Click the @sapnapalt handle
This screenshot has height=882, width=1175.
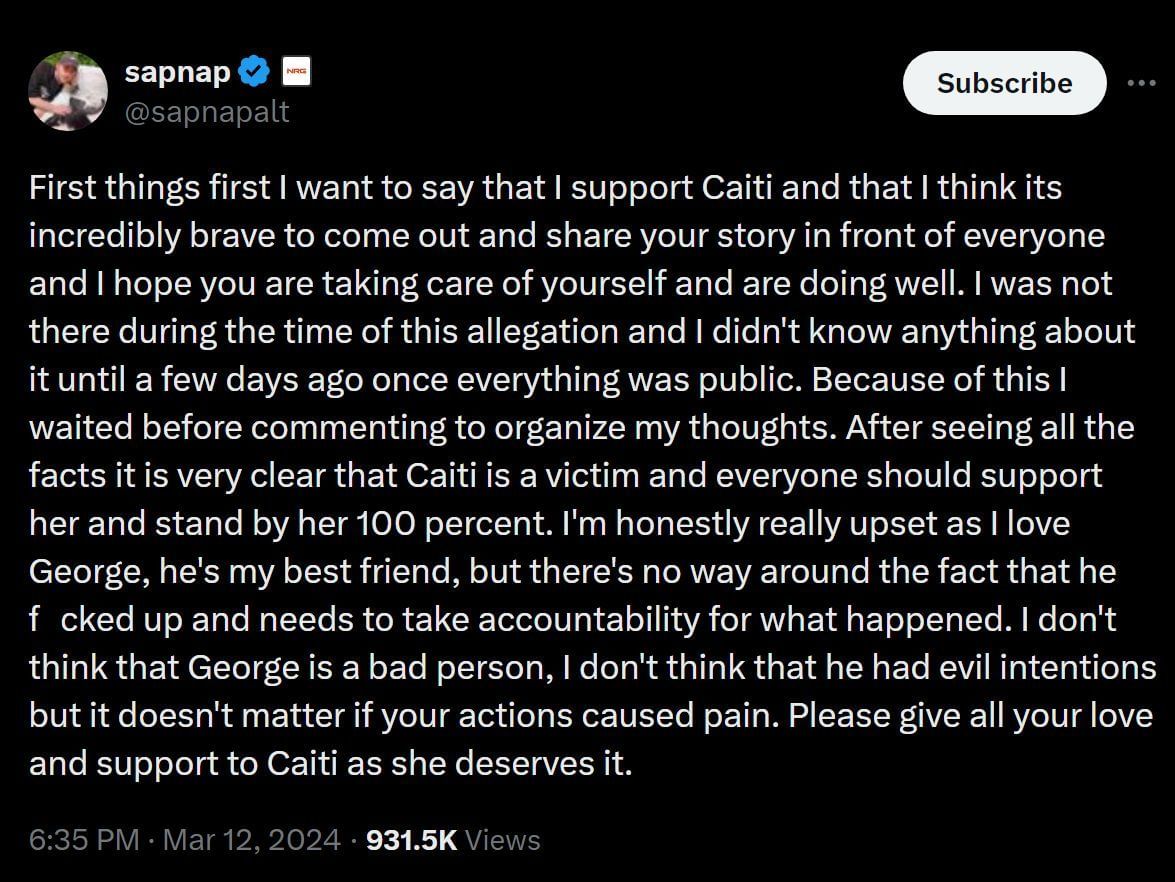[206, 112]
